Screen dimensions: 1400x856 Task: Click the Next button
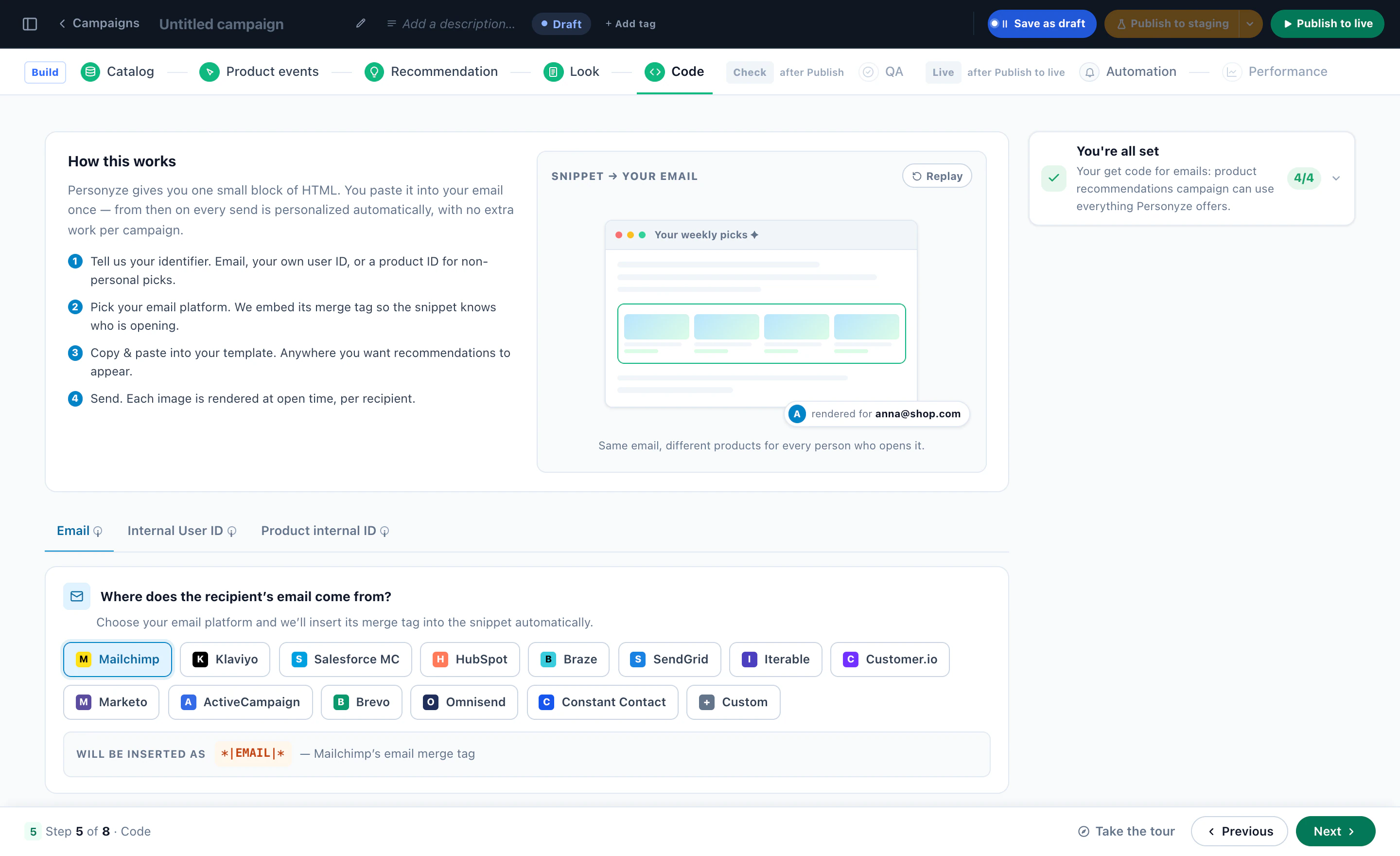click(x=1335, y=831)
